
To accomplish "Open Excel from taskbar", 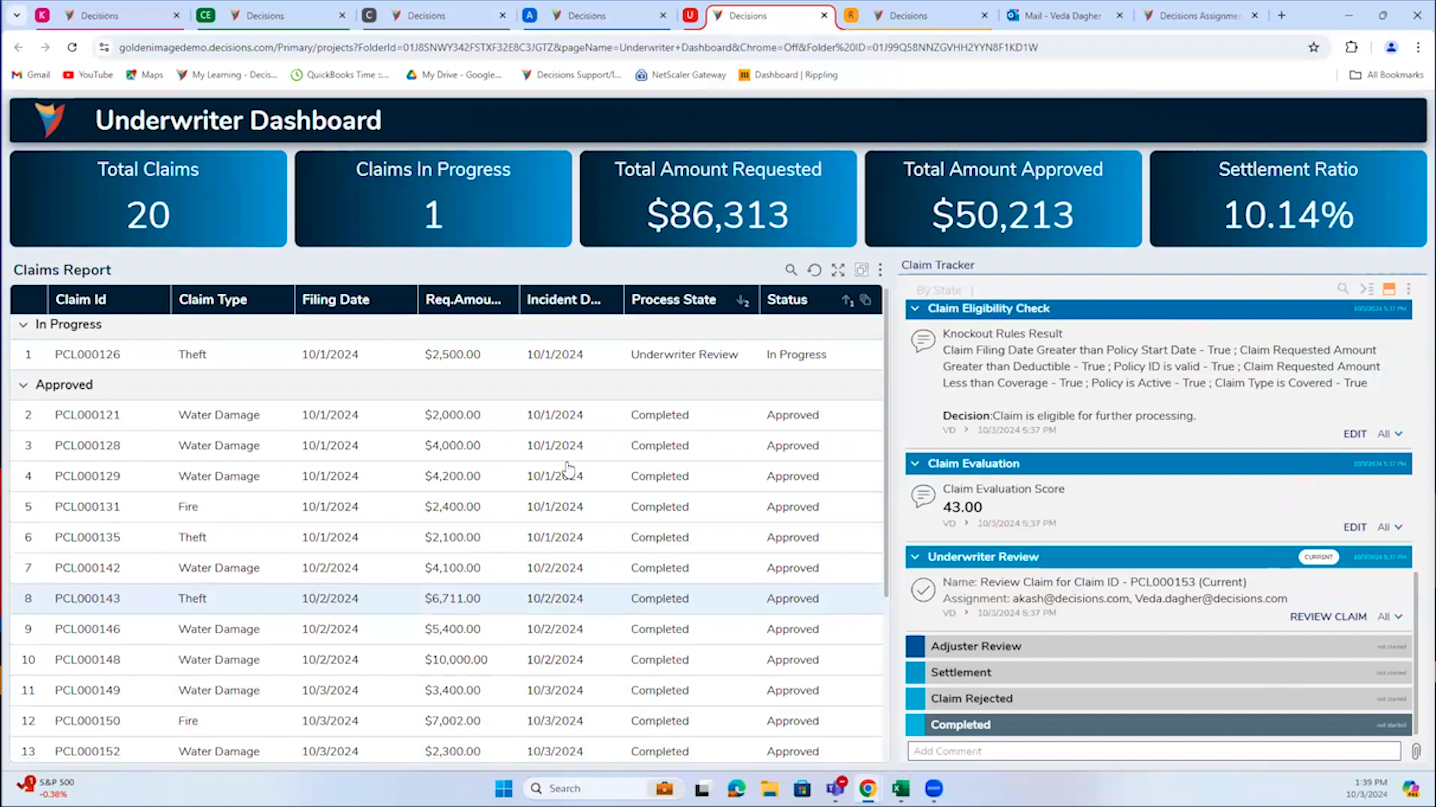I will point(901,789).
